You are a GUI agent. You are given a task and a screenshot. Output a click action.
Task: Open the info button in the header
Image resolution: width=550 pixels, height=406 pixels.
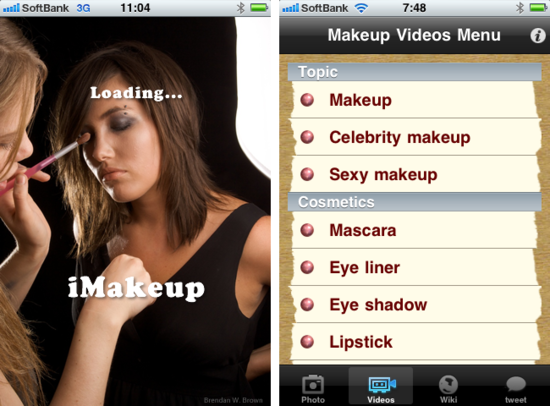pyautogui.click(x=537, y=35)
